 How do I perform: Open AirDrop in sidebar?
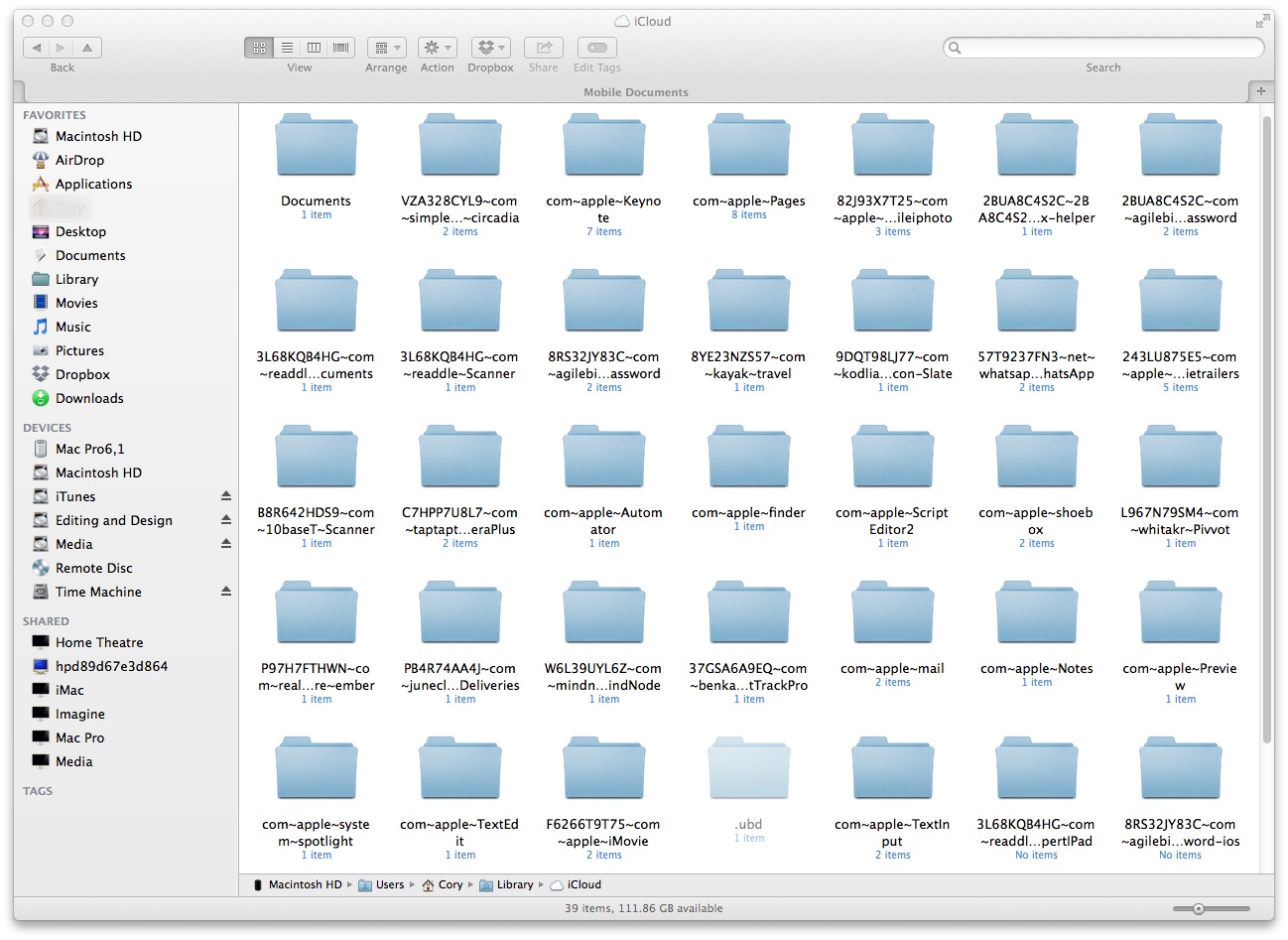click(x=79, y=160)
